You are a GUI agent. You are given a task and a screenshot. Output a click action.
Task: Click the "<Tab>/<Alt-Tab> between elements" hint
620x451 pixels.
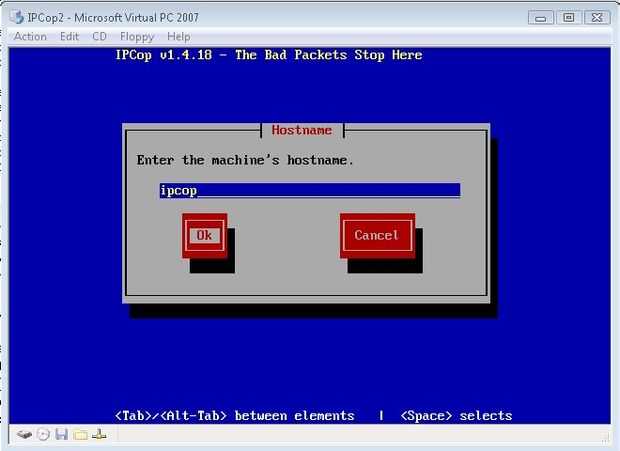(x=234, y=416)
